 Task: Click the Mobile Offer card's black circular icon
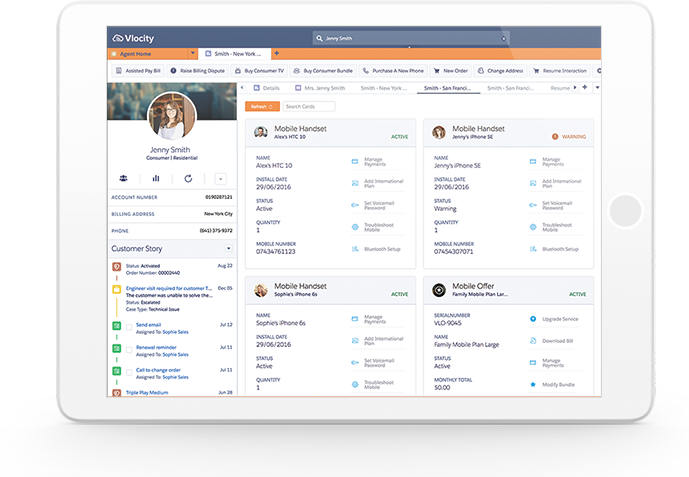click(439, 290)
